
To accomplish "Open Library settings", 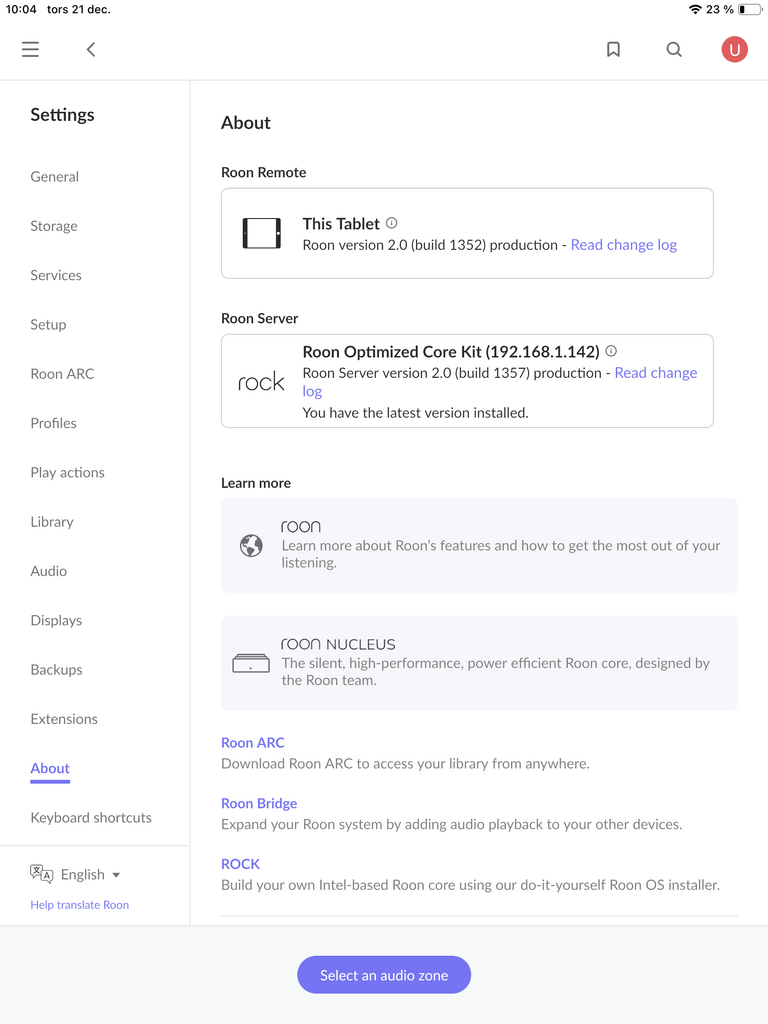I will (52, 522).
